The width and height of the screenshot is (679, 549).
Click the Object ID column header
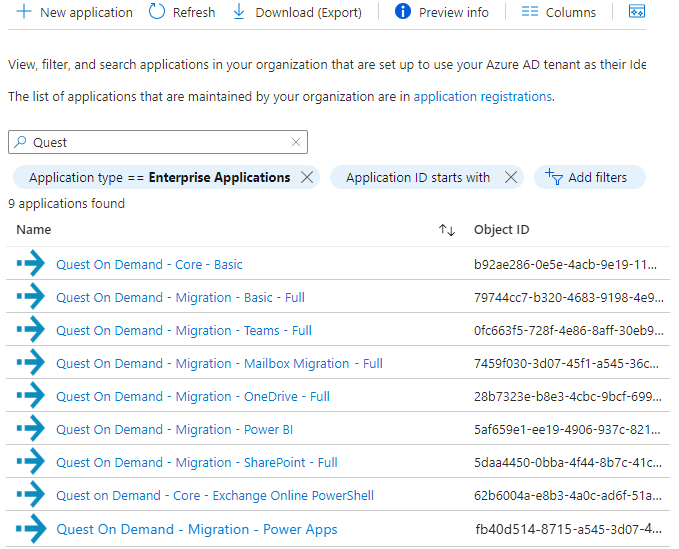[x=501, y=230]
